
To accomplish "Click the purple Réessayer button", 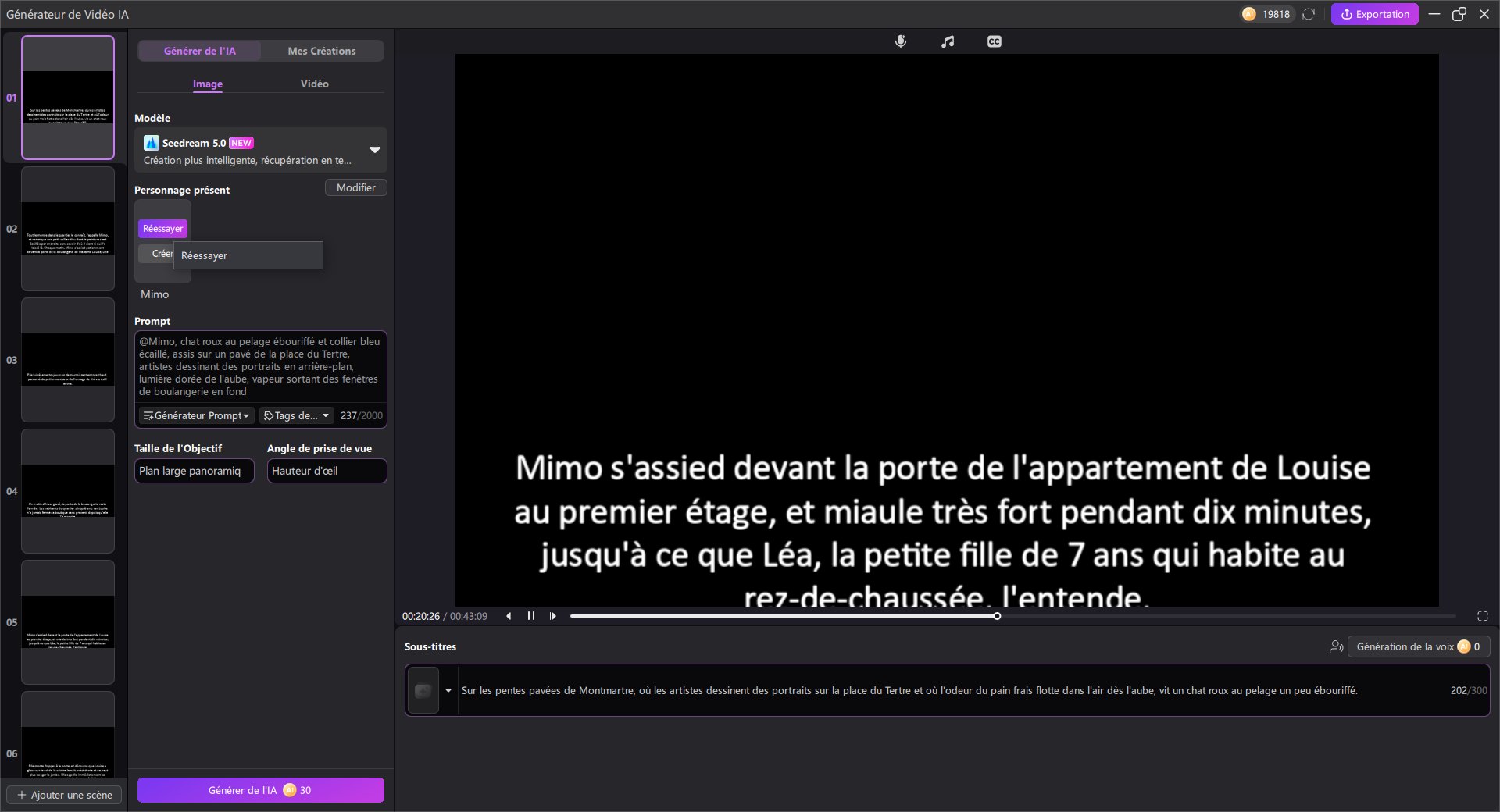I will 162,229.
